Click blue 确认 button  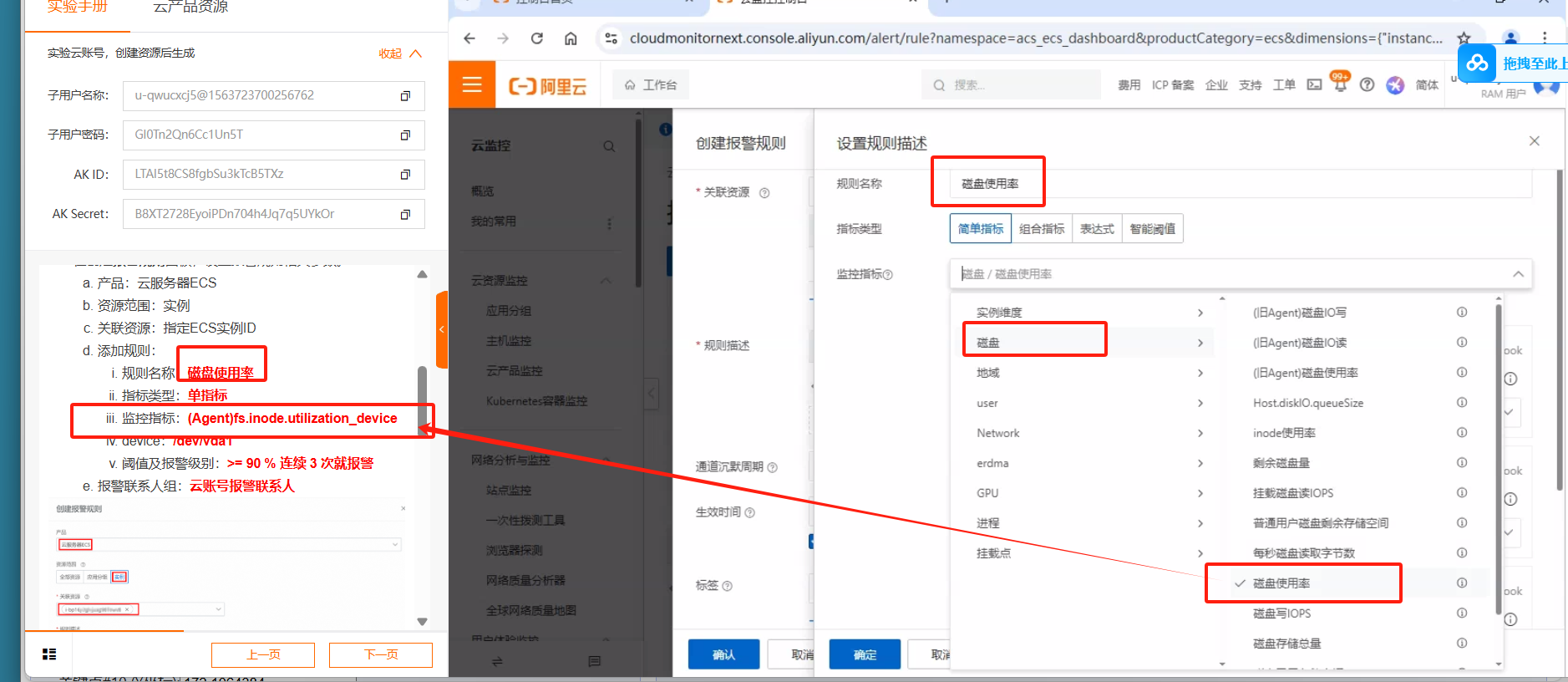[x=723, y=654]
